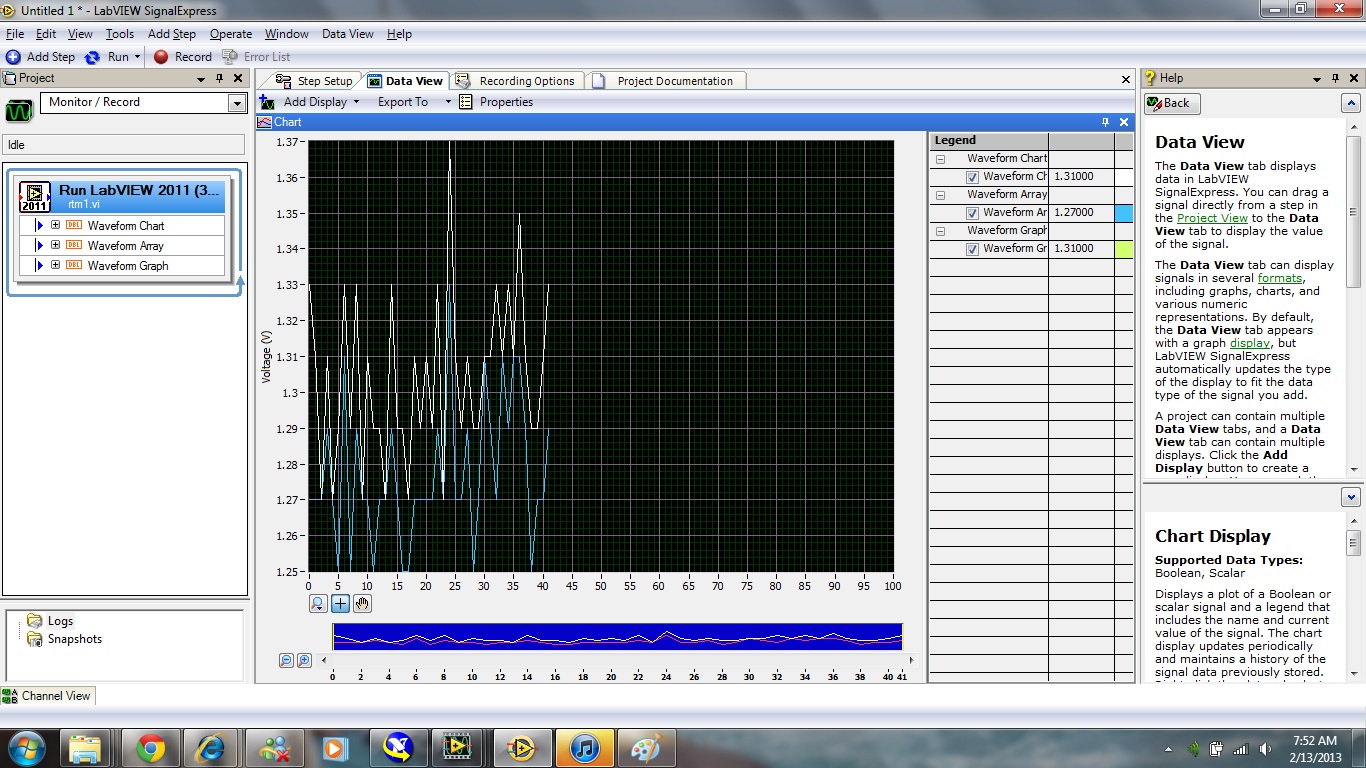This screenshot has height=768, width=1366.
Task: Click the Properties list icon
Action: [x=466, y=102]
